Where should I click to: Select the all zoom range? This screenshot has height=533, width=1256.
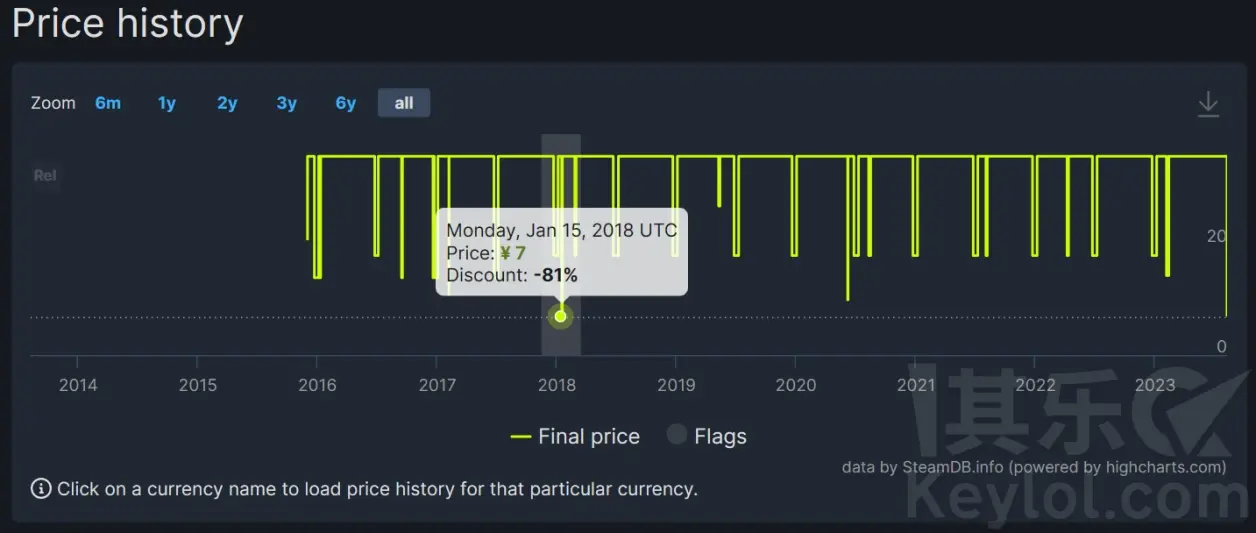(404, 103)
